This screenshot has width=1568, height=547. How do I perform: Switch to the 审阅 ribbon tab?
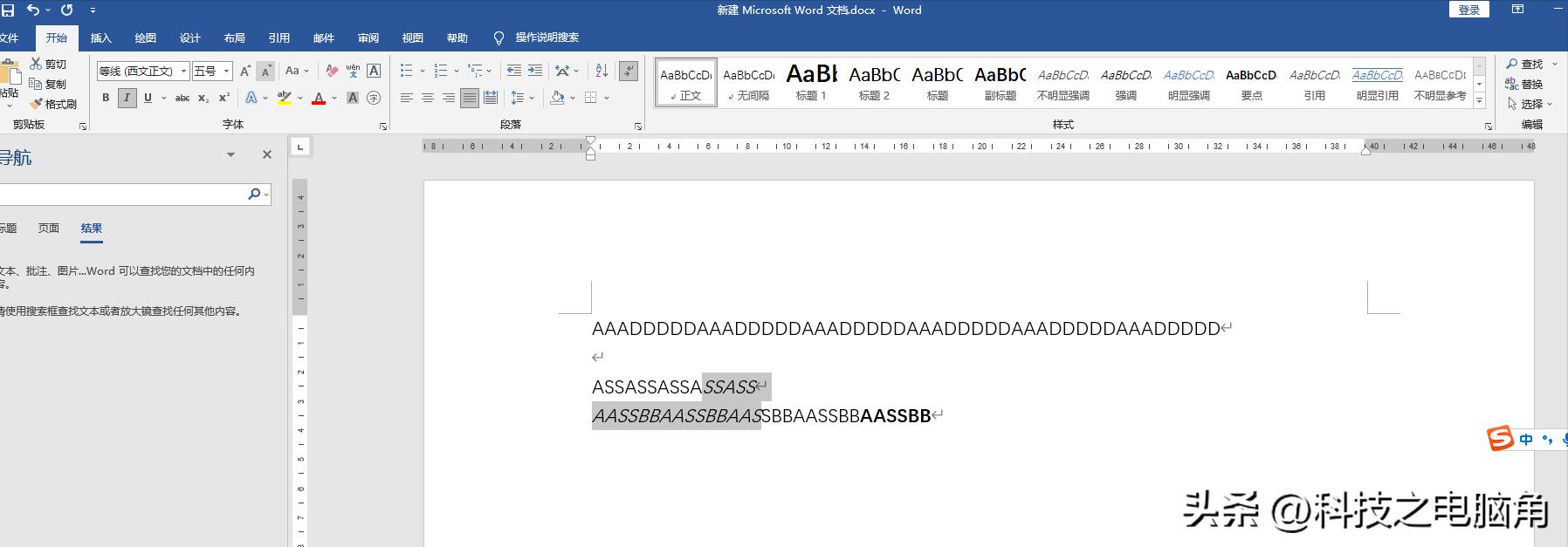pos(368,38)
